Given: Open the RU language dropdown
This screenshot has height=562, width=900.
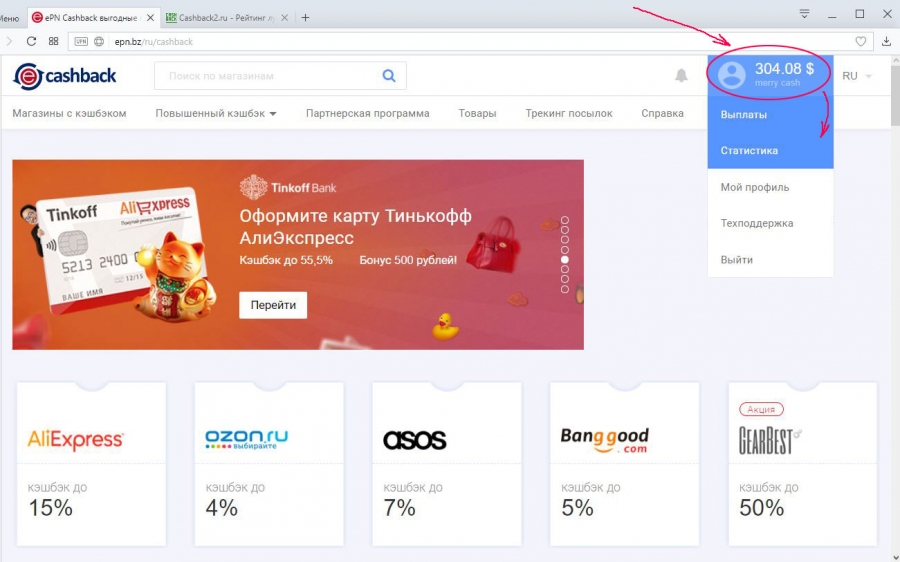Looking at the screenshot, I should (856, 76).
